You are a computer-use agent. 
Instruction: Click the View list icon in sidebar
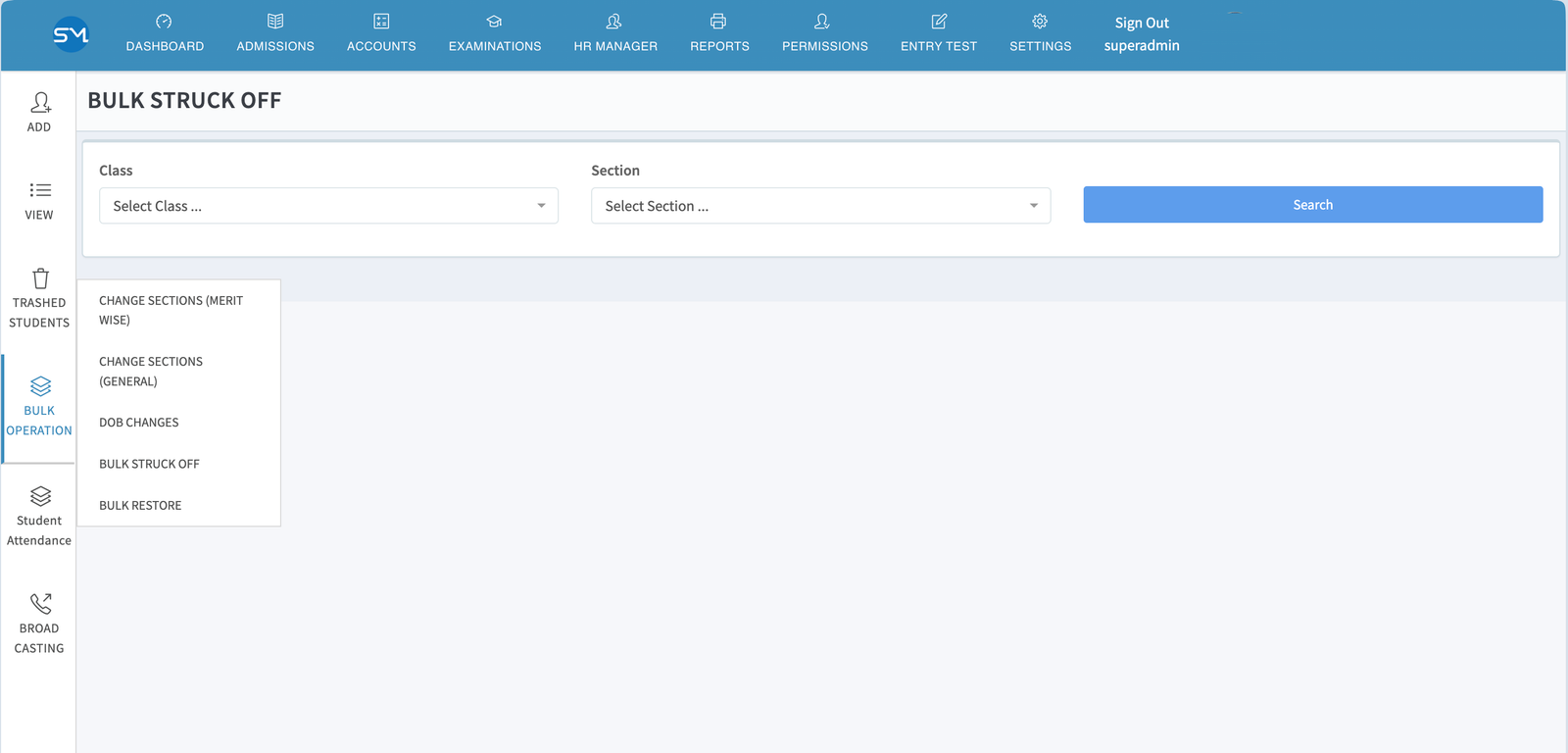coord(40,190)
